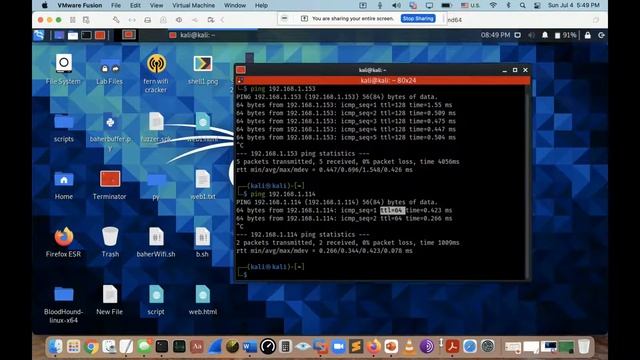Click the terminal window scrollbar
The image size is (640, 360).
coord(527,182)
